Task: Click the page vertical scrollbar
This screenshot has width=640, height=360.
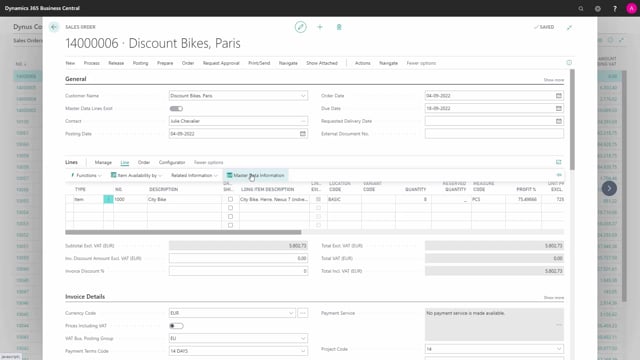Action: tap(572, 119)
